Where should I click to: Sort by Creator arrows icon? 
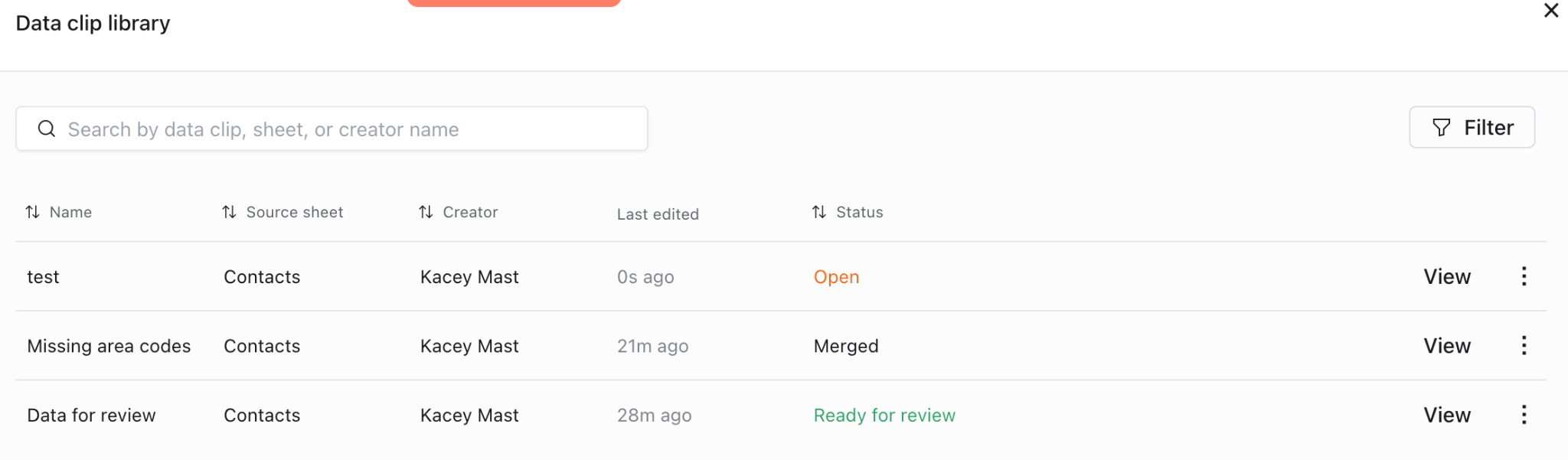(x=426, y=212)
